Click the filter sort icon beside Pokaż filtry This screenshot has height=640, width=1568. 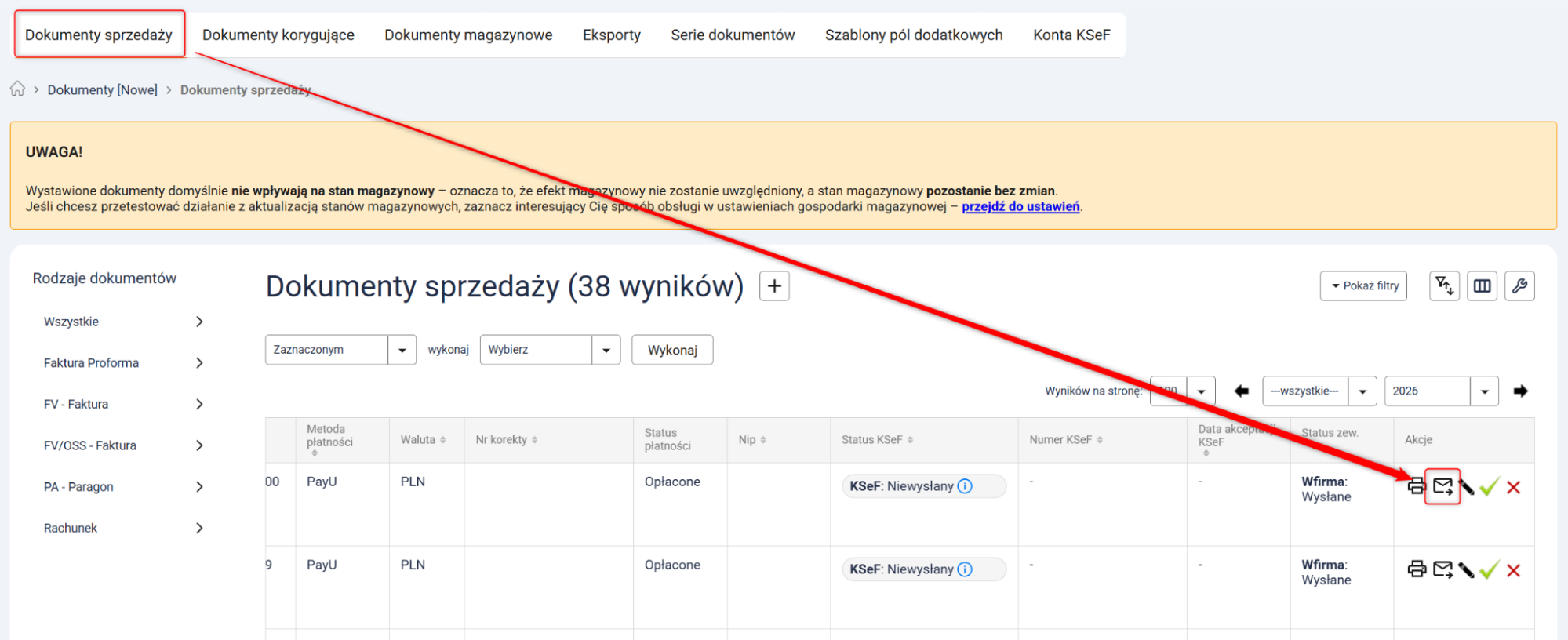[x=1444, y=286]
